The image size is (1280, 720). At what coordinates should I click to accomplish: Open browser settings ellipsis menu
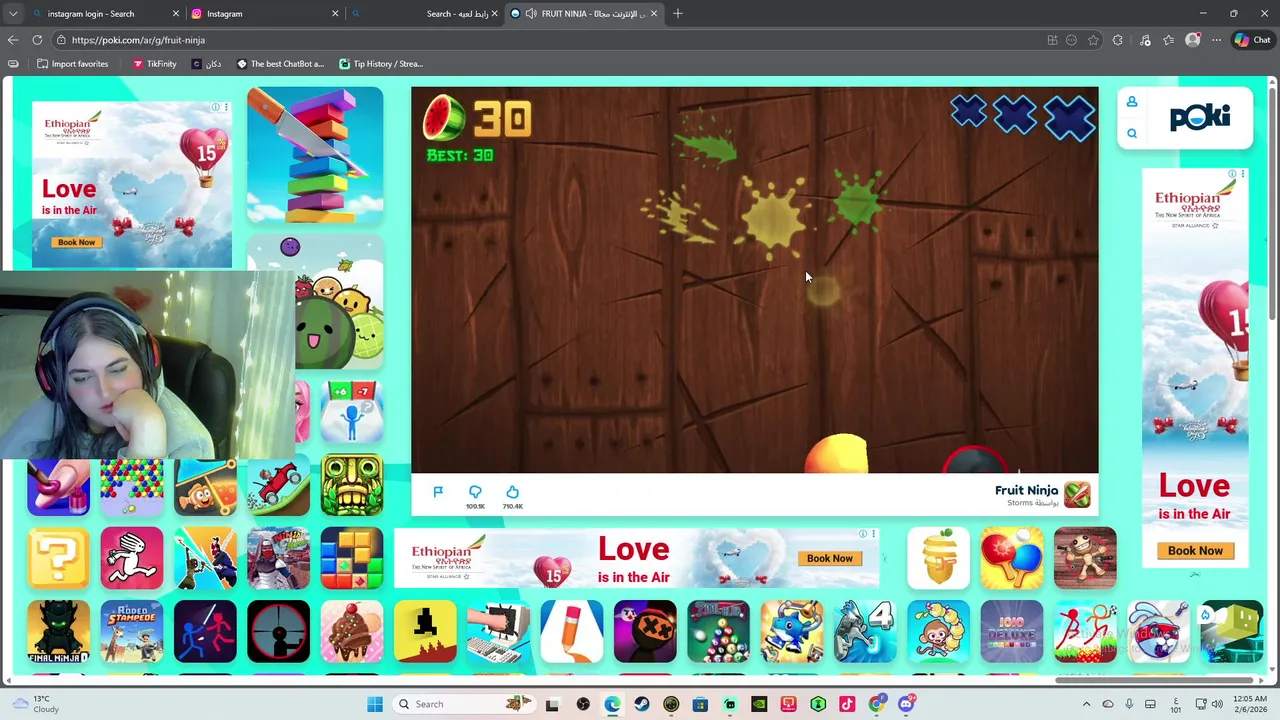pyautogui.click(x=1216, y=40)
